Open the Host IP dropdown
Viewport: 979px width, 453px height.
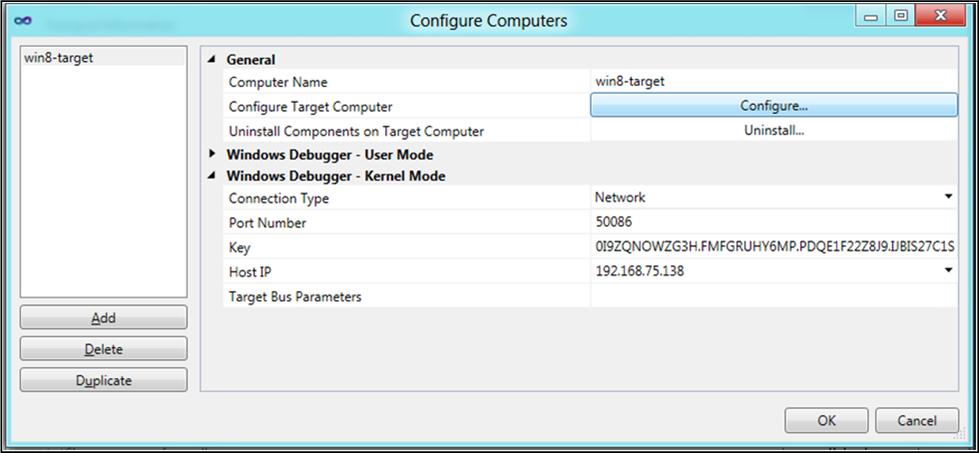point(948,271)
